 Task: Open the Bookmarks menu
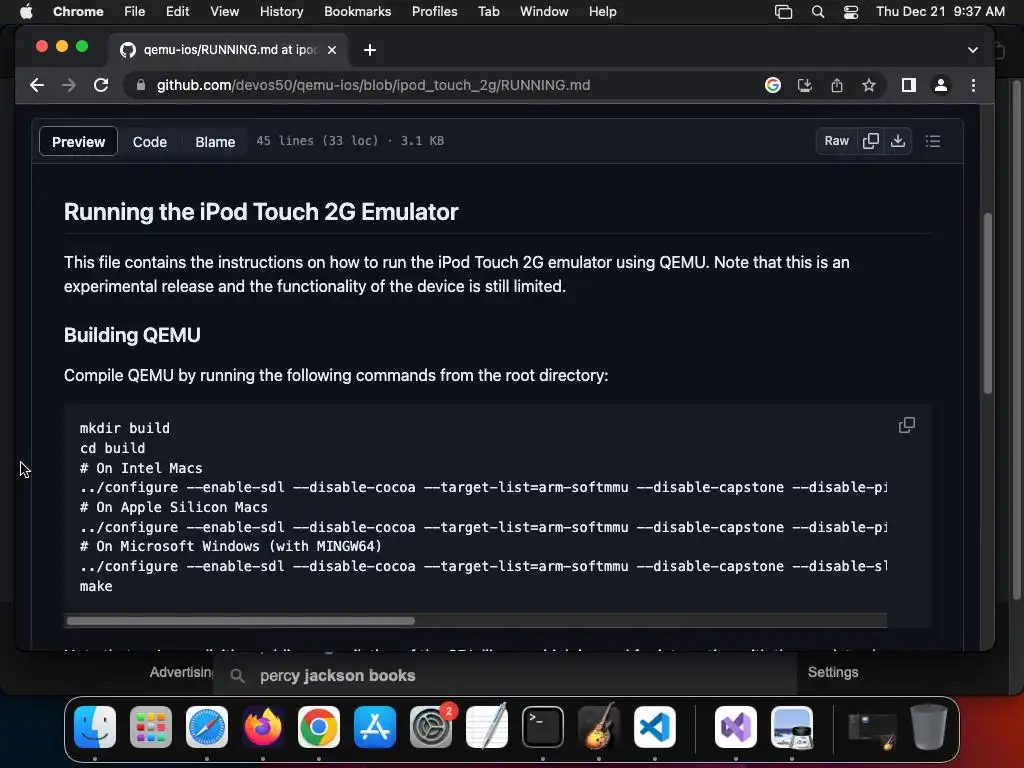pyautogui.click(x=357, y=12)
